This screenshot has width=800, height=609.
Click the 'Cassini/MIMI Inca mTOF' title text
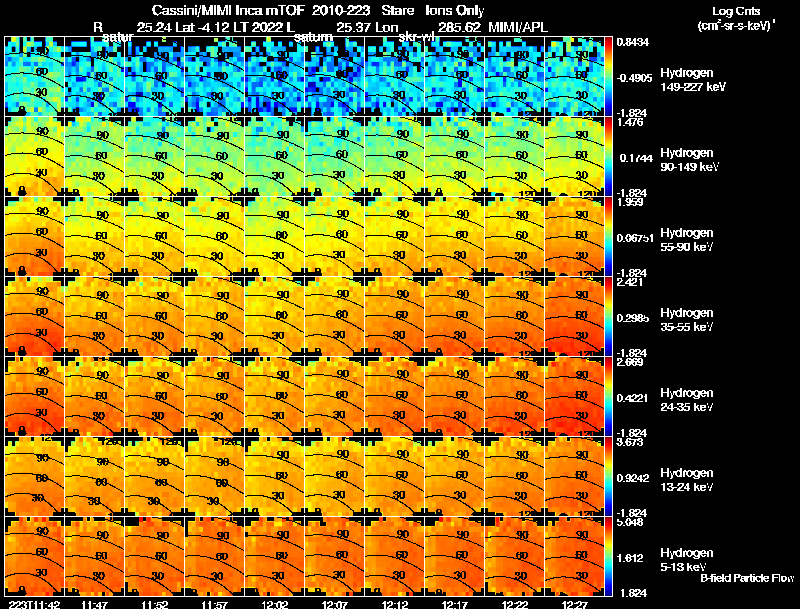tap(228, 11)
